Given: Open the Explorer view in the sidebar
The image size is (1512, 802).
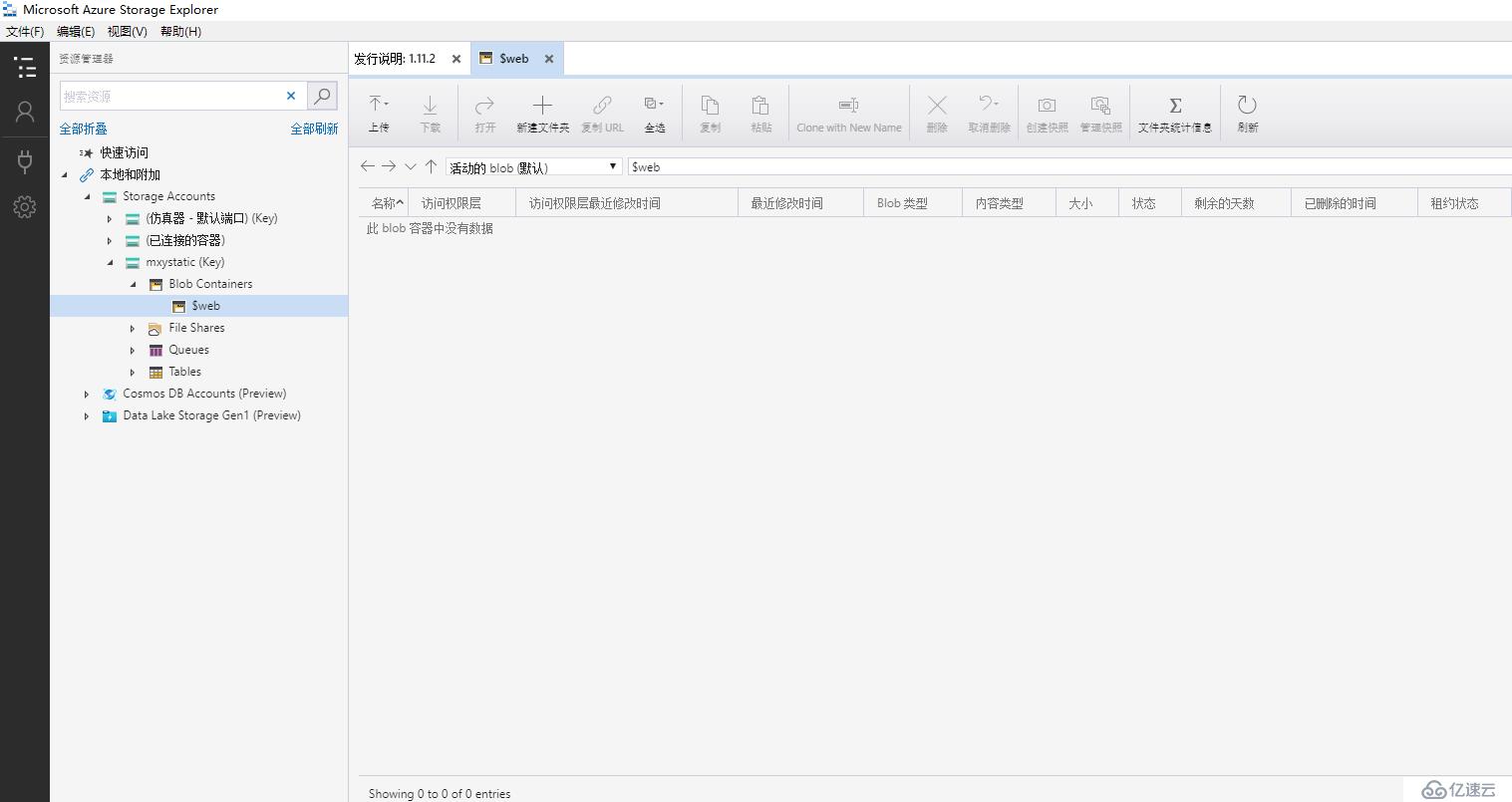Looking at the screenshot, I should 25,67.
